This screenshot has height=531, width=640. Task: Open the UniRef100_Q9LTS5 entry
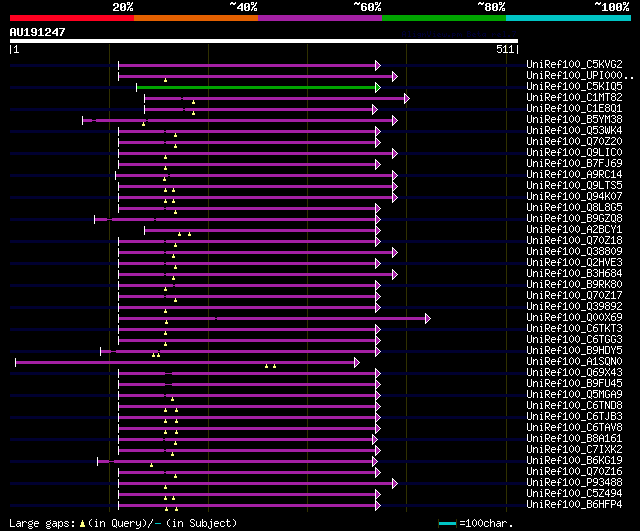click(574, 186)
